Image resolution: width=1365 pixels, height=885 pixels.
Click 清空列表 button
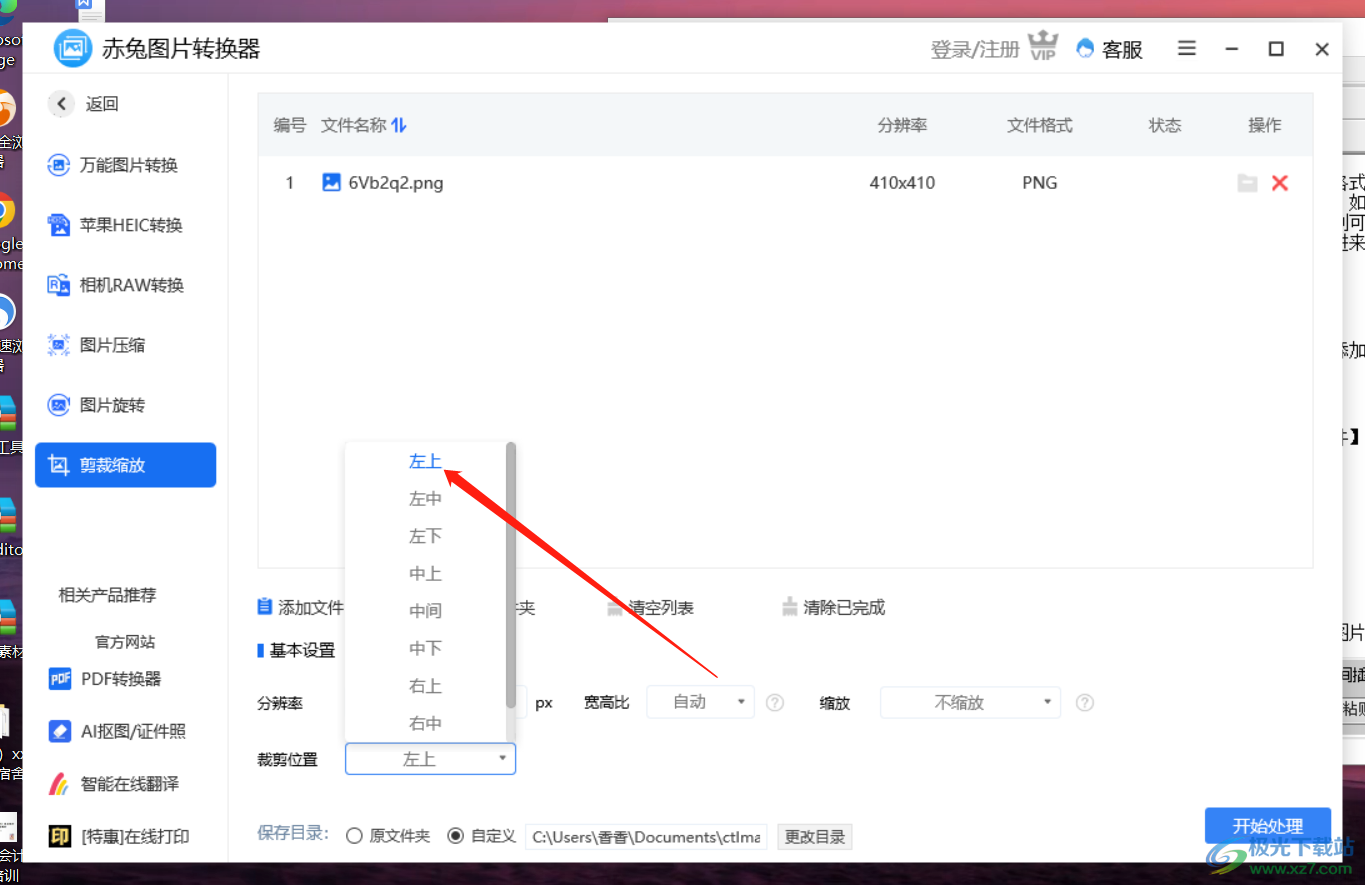pos(650,607)
